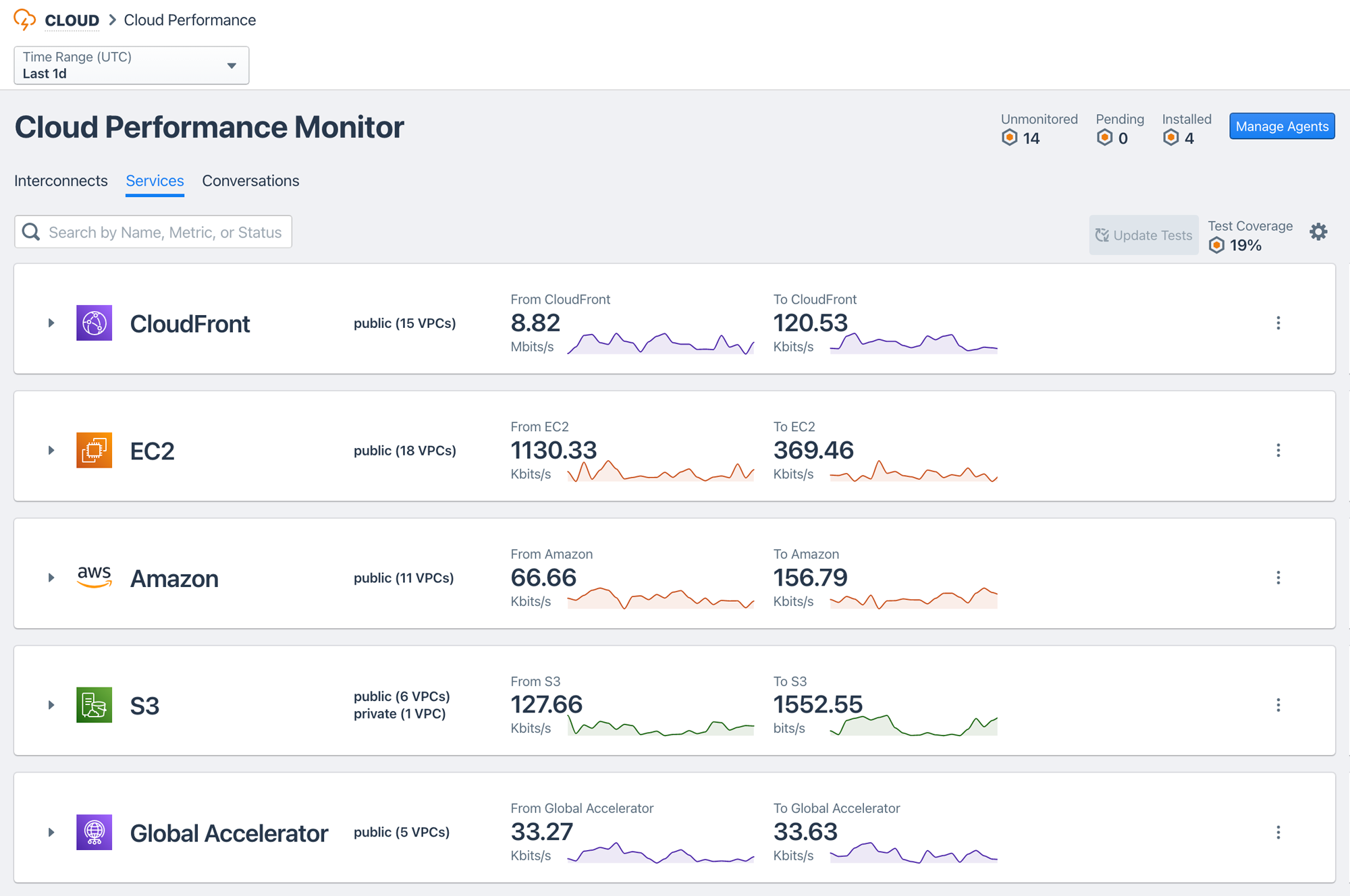Screen dimensions: 1350x896
Task: Expand the Amazon row
Action: click(x=51, y=578)
